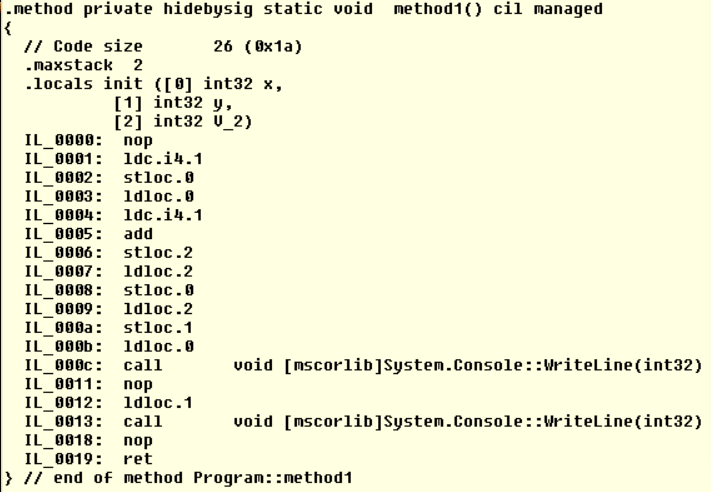Screen dimensions: 711x492
Task: Click the IL_0011 nop instruction
Action: coord(89,384)
